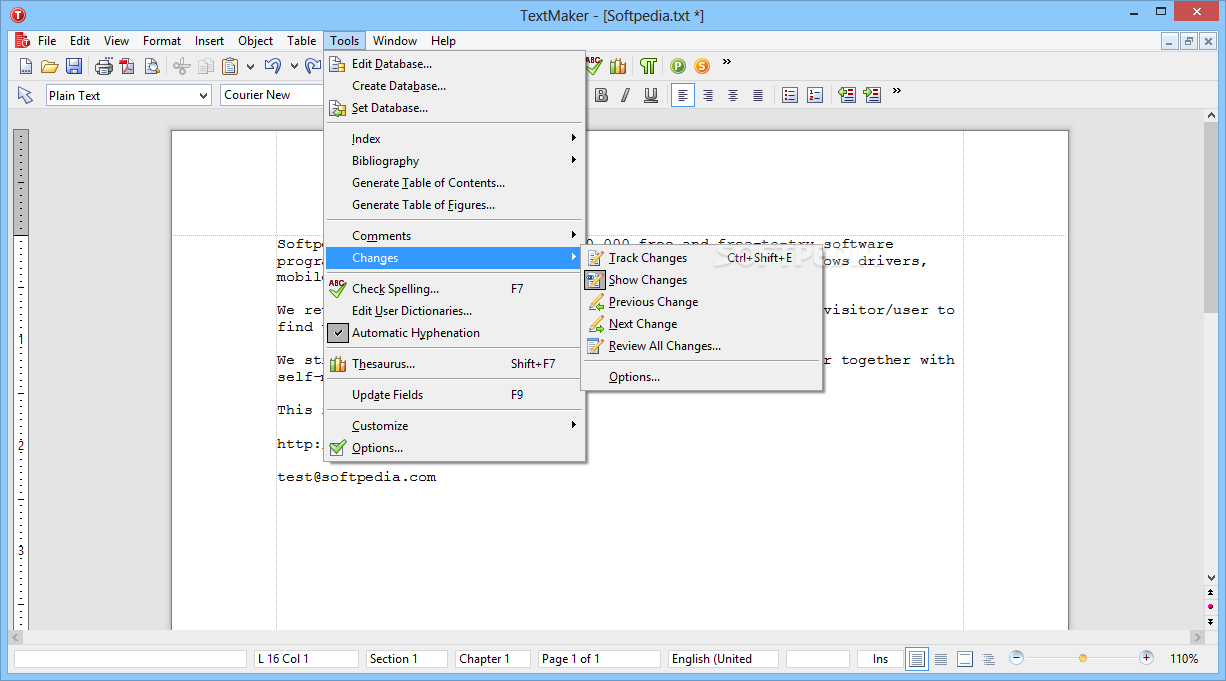
Task: Choose Review All Changes entry
Action: (x=702, y=346)
